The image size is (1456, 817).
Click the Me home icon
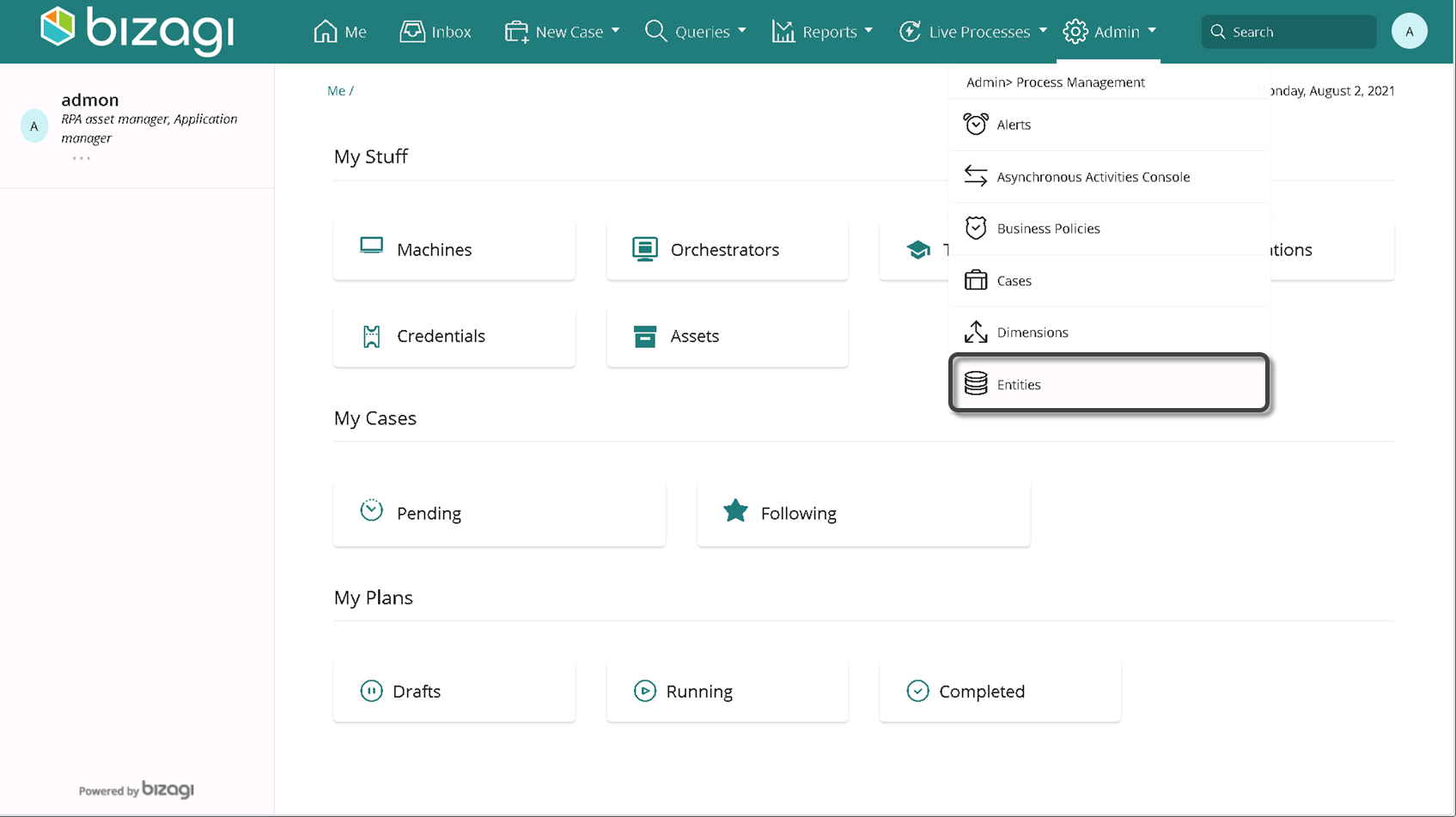(x=326, y=32)
